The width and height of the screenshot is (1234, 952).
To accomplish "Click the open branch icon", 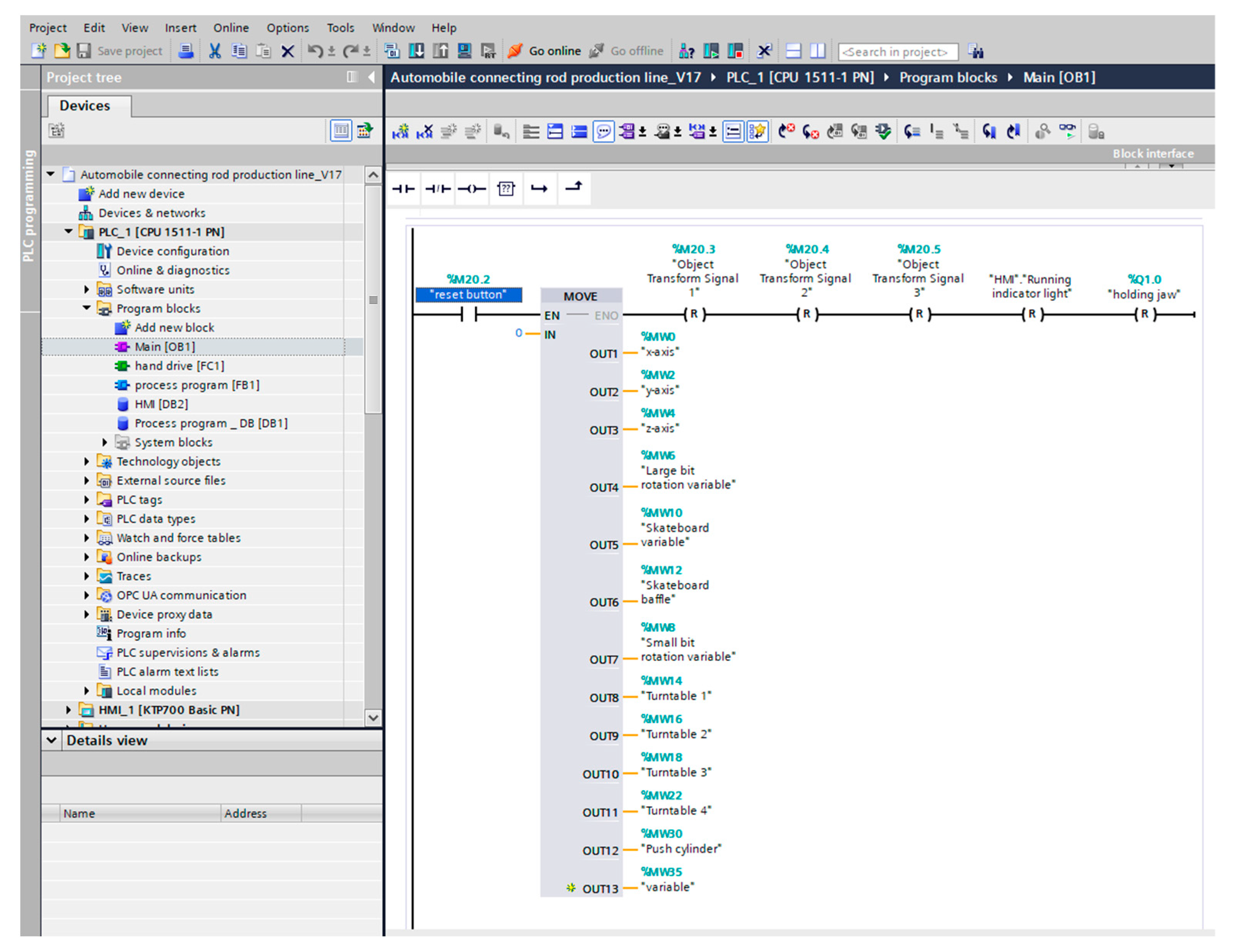I will (540, 189).
